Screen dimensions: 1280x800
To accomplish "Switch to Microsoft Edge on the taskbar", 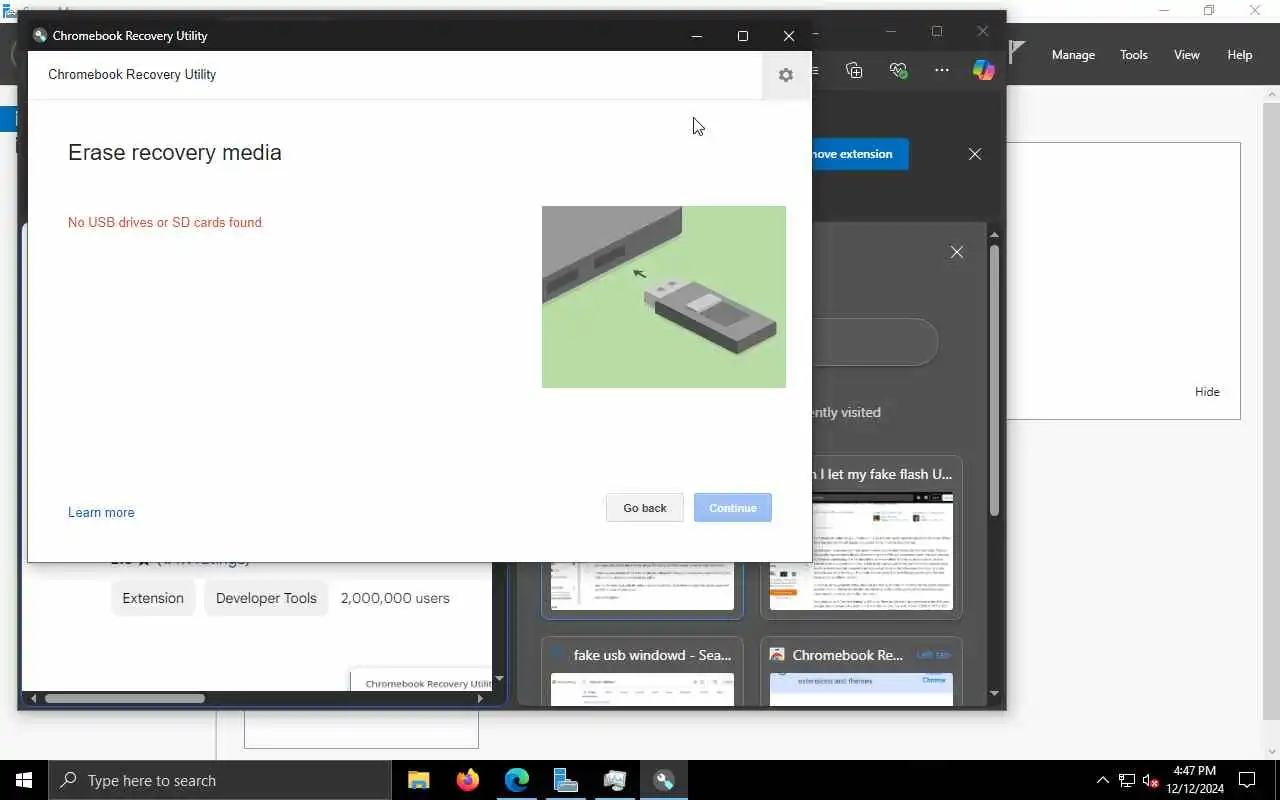I will click(517, 780).
